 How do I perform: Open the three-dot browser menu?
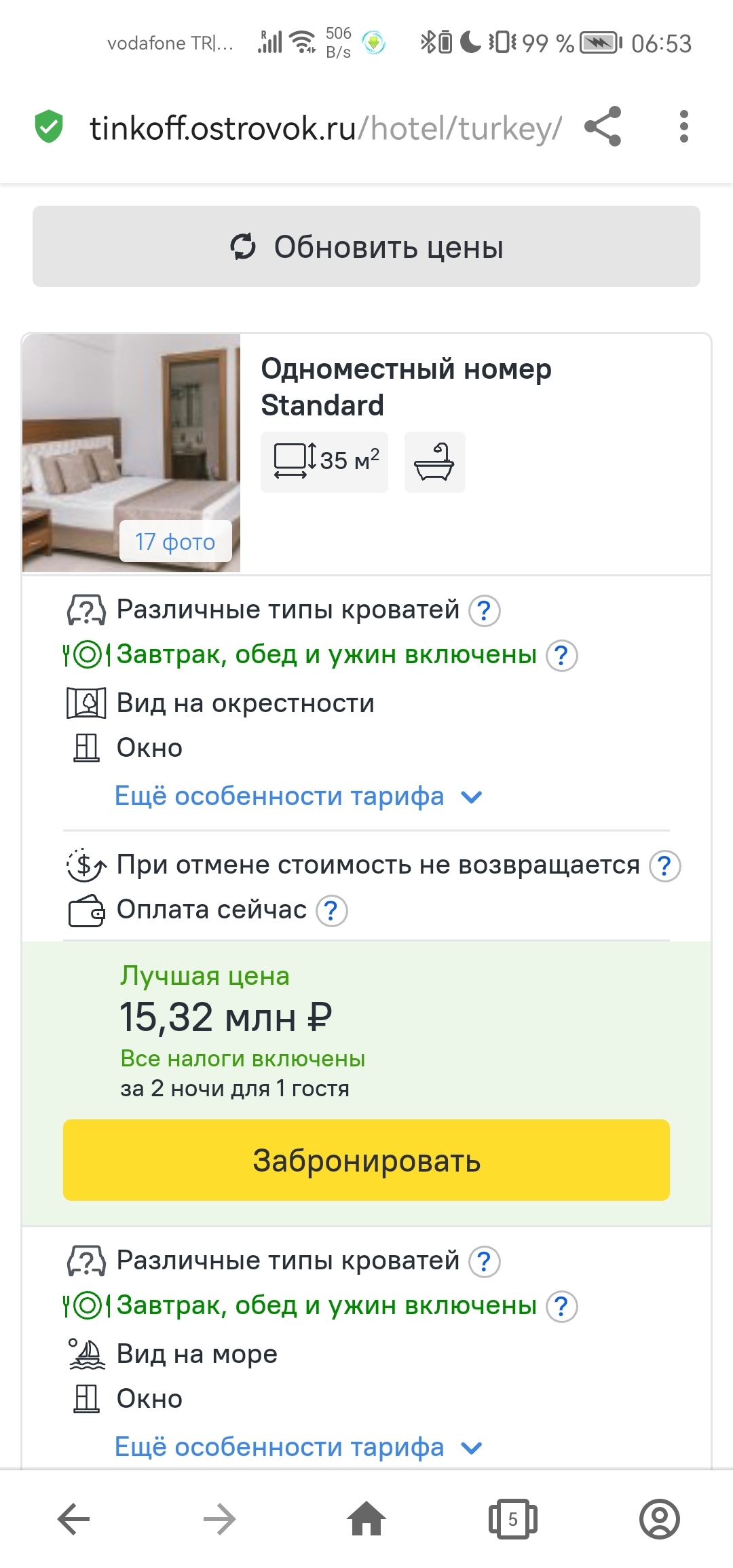pos(683,126)
